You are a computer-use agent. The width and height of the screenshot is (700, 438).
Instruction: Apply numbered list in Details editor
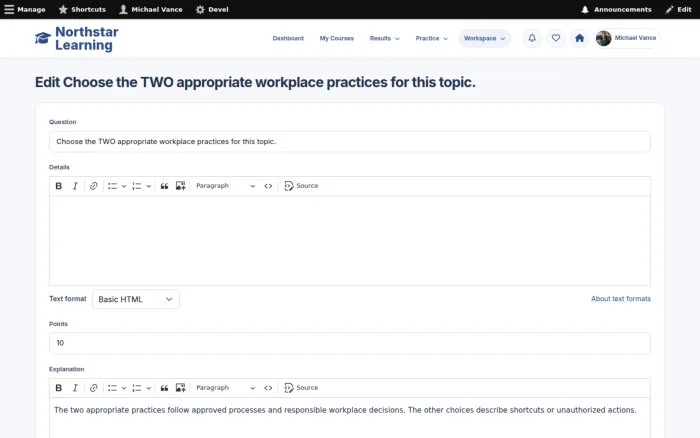pyautogui.click(x=137, y=186)
